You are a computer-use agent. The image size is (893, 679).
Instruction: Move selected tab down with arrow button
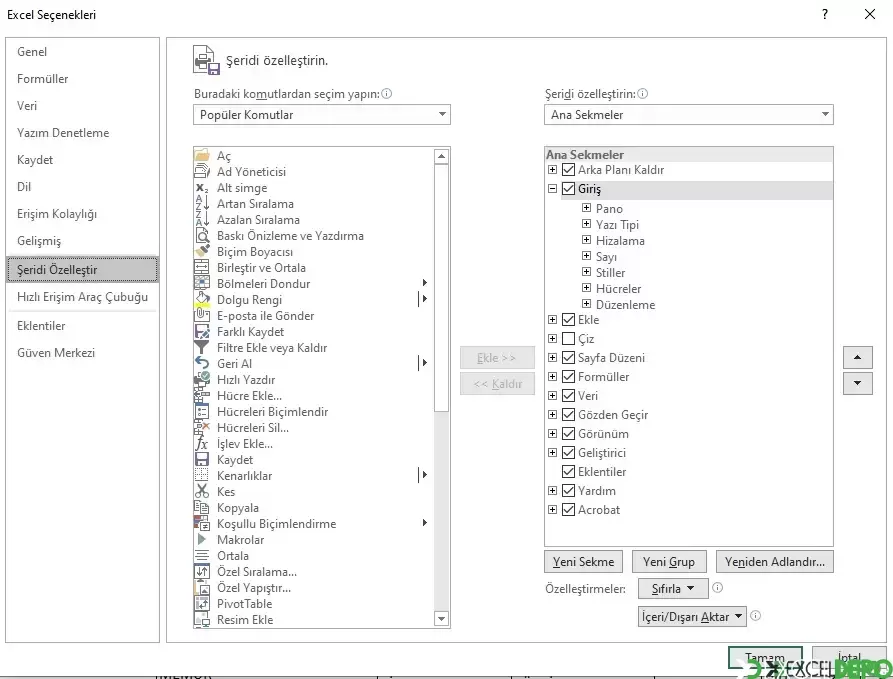(858, 383)
